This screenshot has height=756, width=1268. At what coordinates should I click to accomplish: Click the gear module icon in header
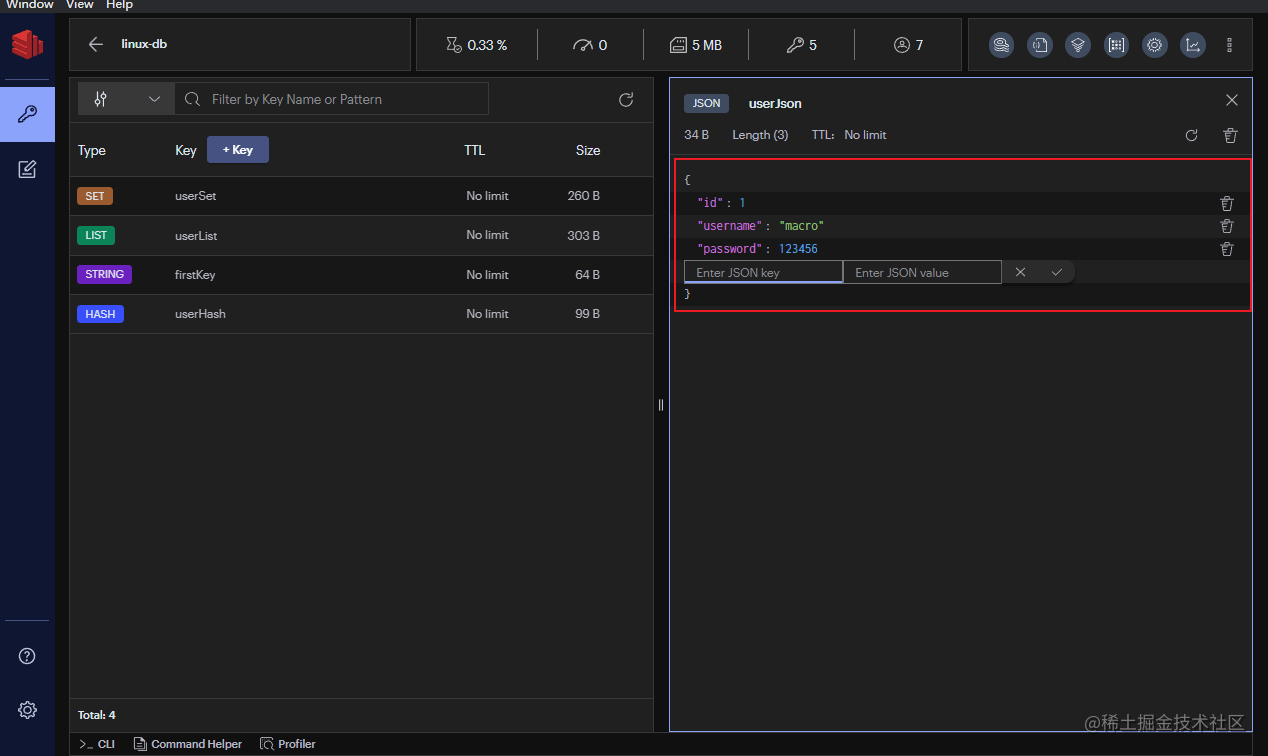coord(1155,45)
